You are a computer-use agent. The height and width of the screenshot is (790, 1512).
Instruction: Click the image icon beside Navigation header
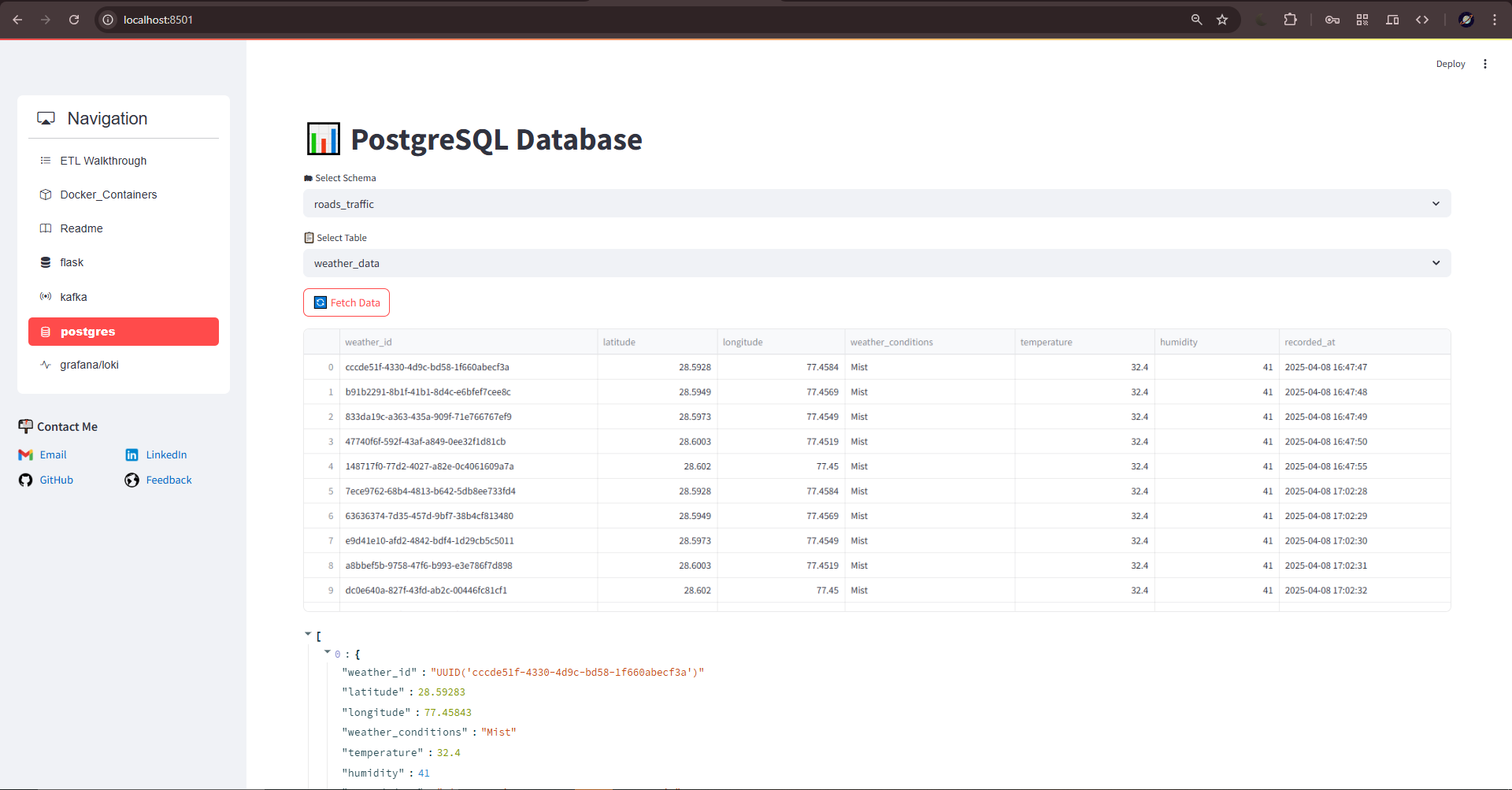46,117
